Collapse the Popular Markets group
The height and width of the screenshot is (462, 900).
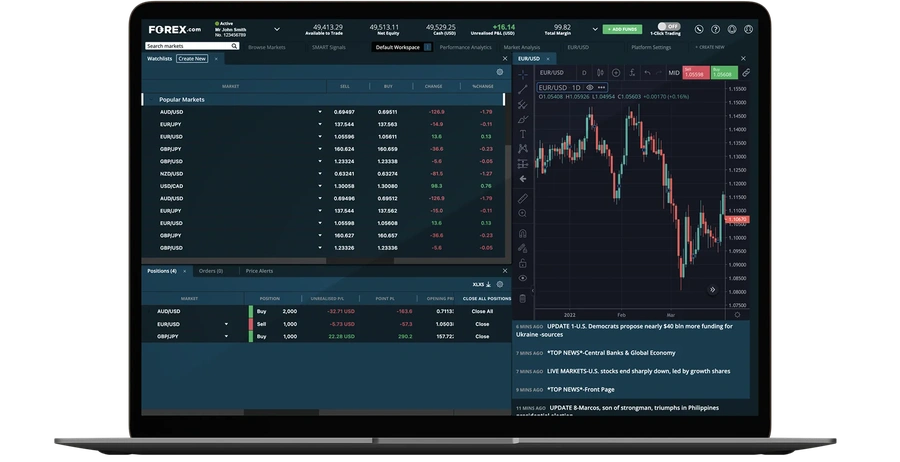pos(151,99)
